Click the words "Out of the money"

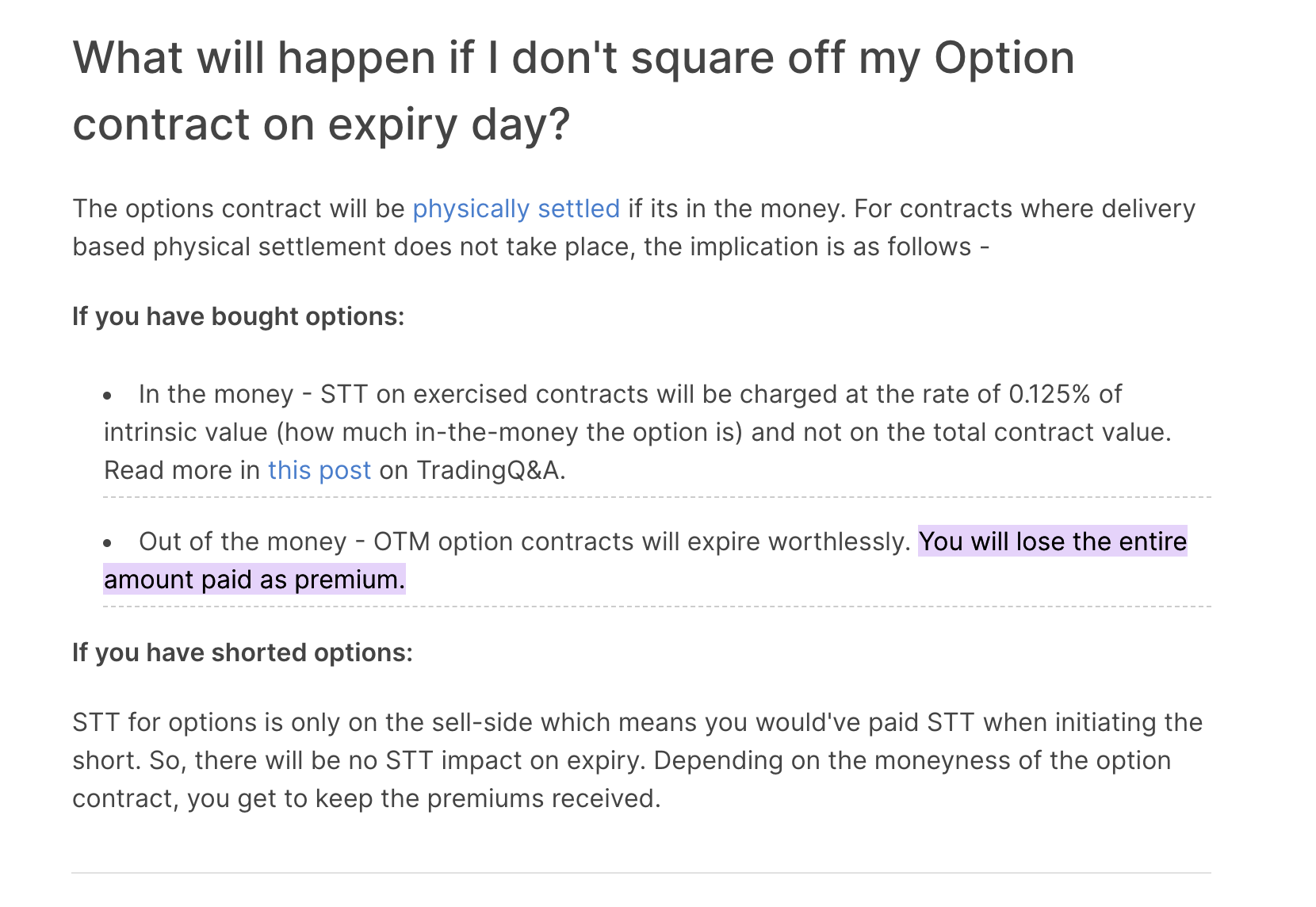tap(243, 542)
